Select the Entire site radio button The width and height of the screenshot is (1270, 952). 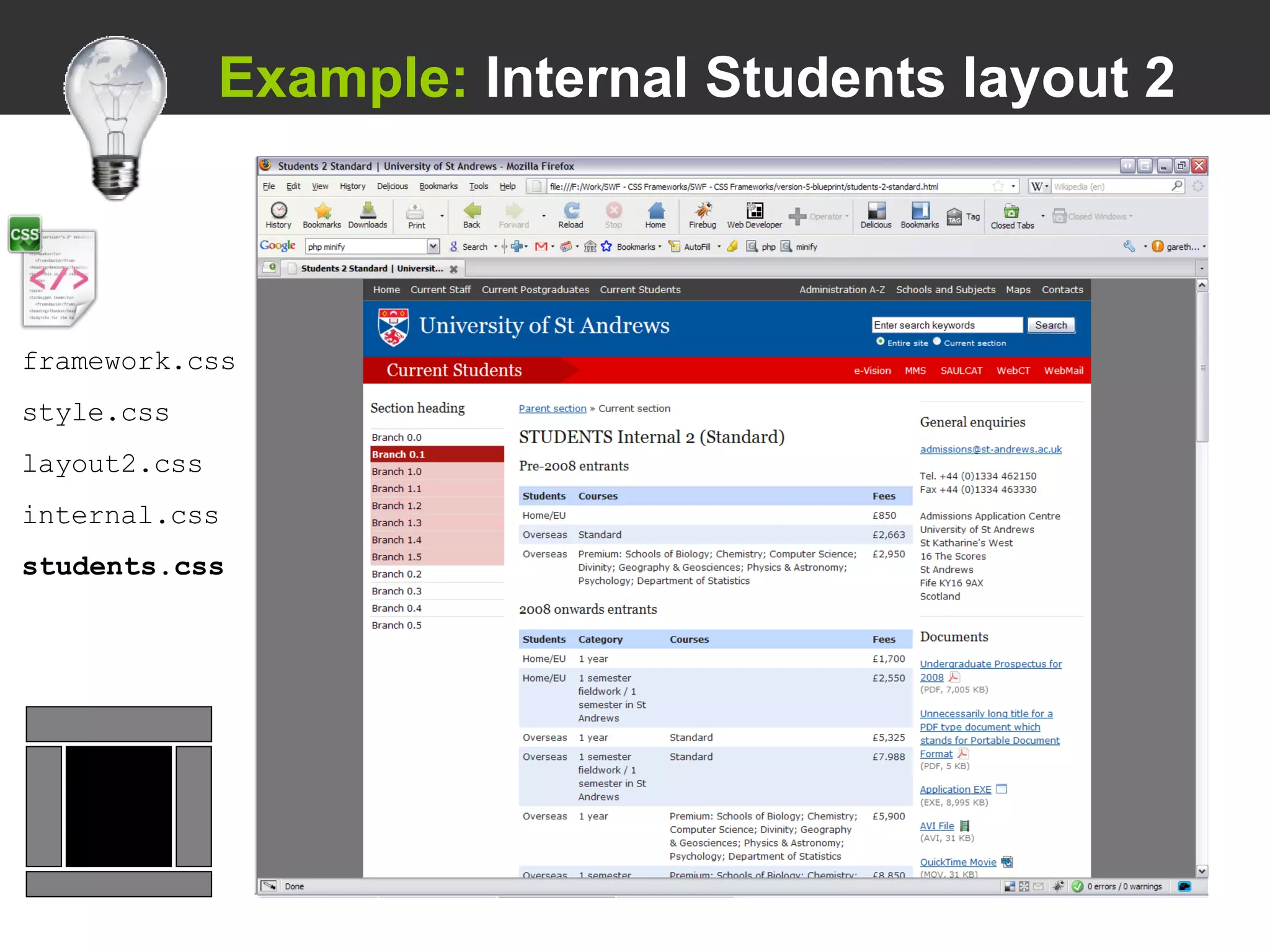coord(880,342)
